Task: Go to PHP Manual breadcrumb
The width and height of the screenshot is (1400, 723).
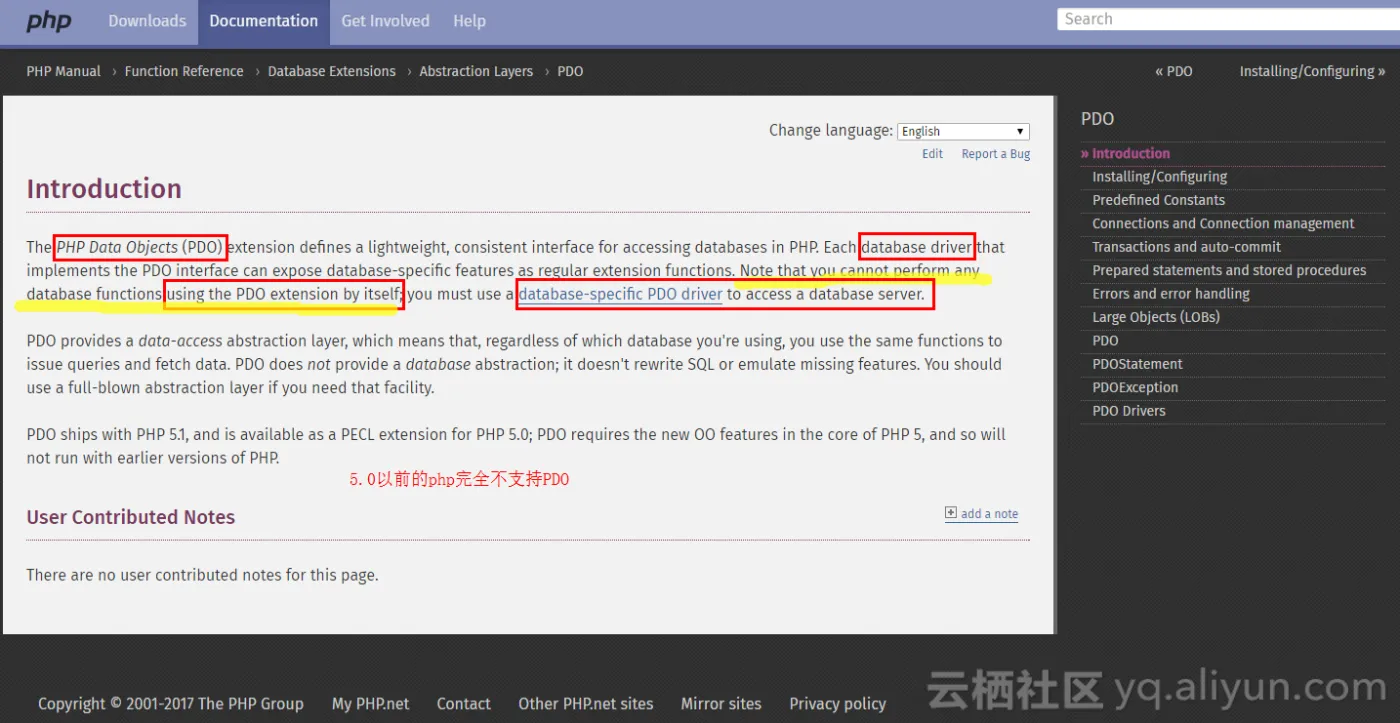Action: point(64,71)
